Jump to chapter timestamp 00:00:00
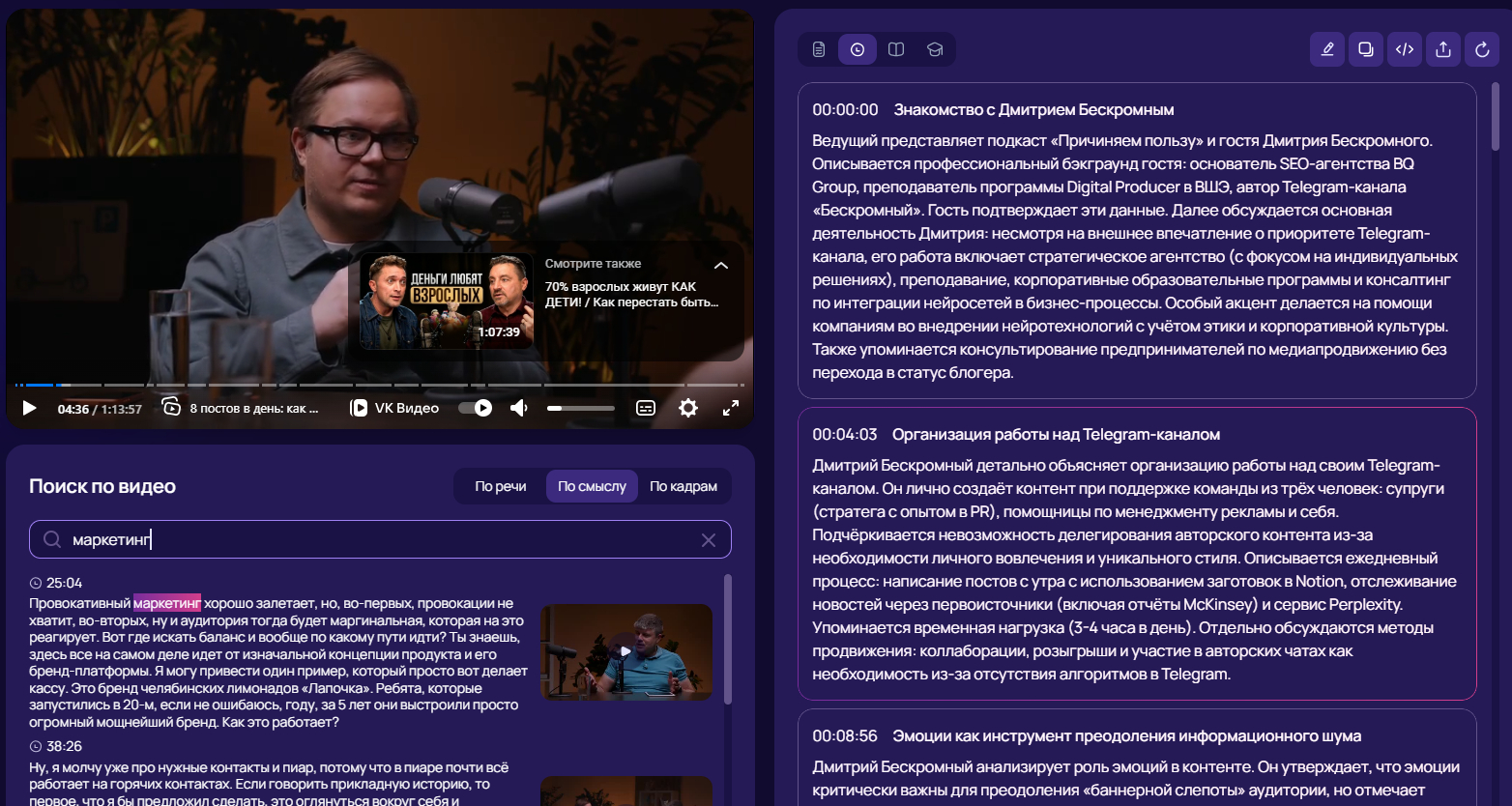The width and height of the screenshot is (1512, 806). (845, 110)
